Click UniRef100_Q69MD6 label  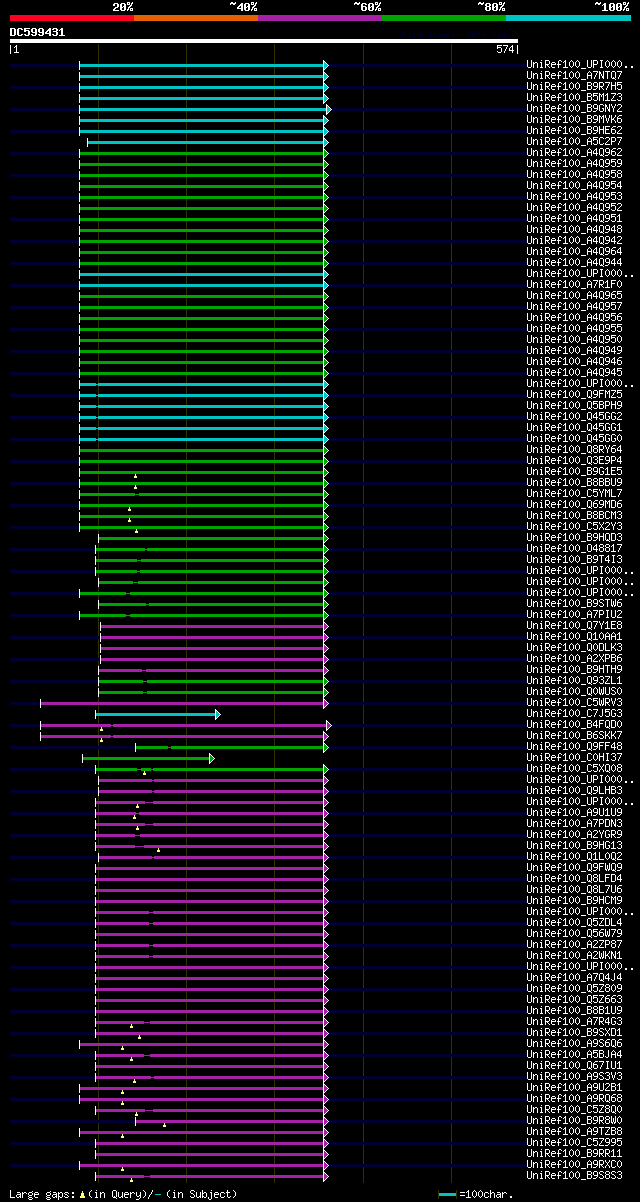(x=574, y=504)
